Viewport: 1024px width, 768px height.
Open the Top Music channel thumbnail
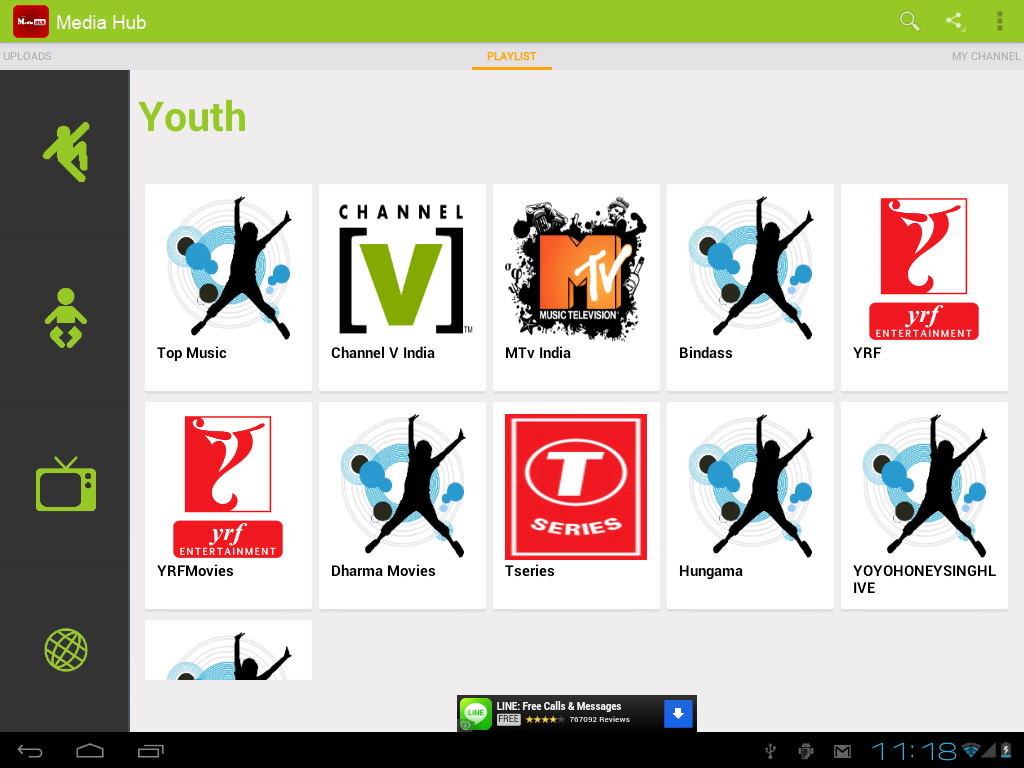point(229,268)
